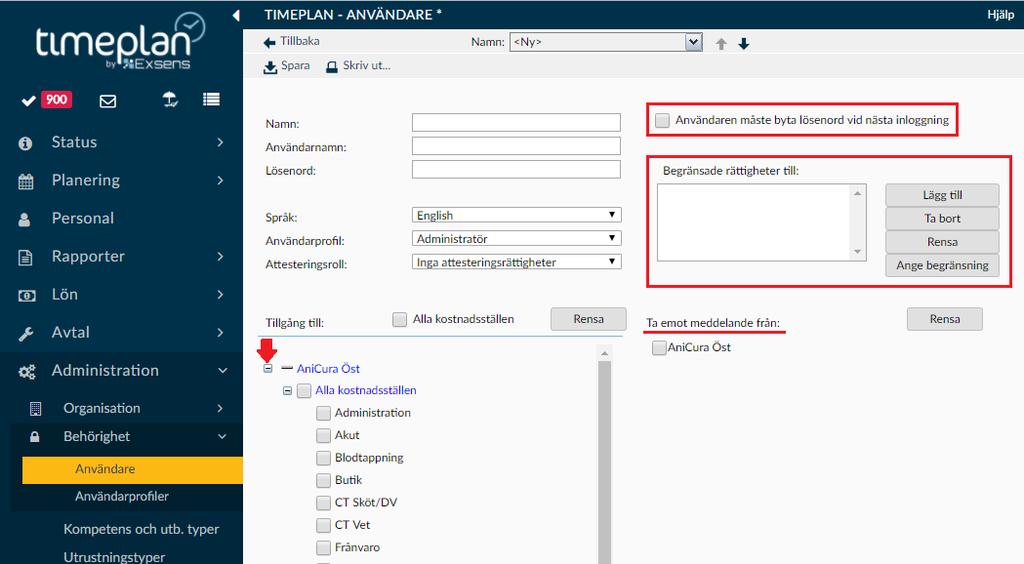Expand the Lön menu chevron
This screenshot has height=564, width=1024.
pyautogui.click(x=220, y=294)
